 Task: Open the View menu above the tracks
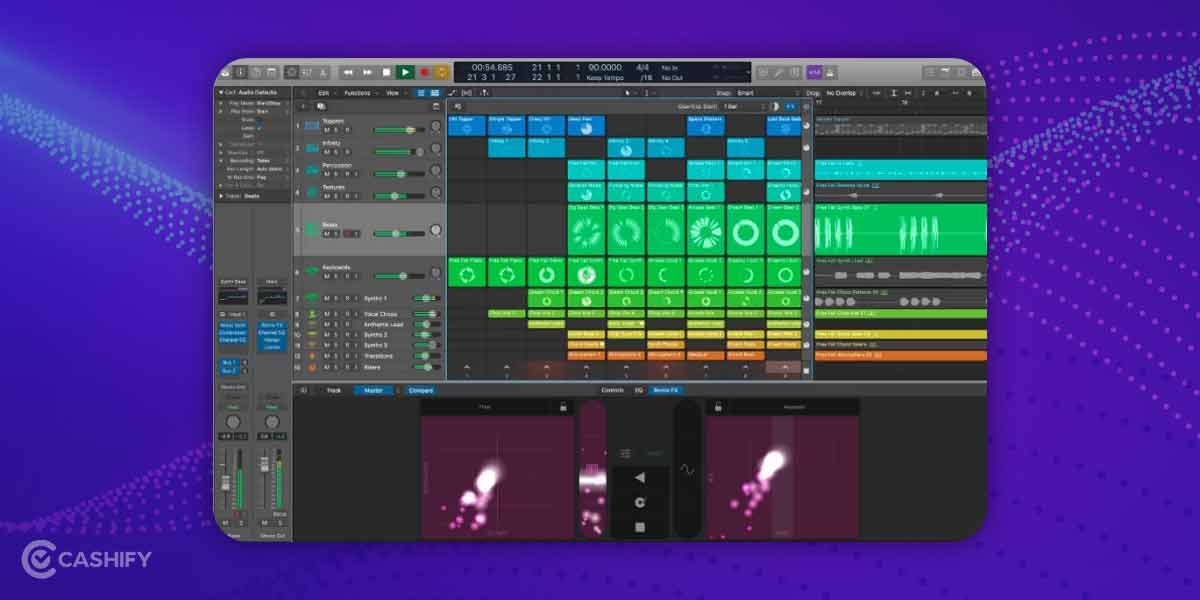394,92
